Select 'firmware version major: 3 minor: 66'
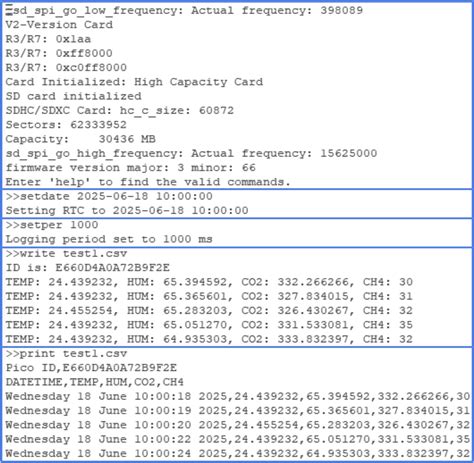This screenshot has height=463, width=474. (x=131, y=168)
